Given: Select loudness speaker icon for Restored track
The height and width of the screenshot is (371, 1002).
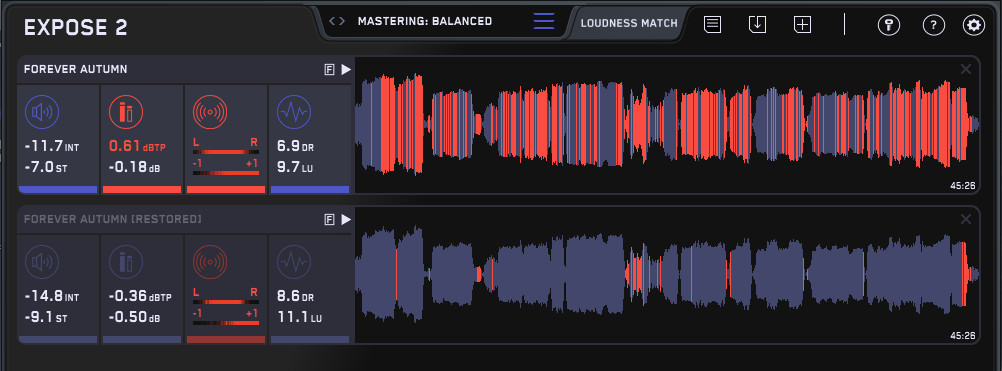Looking at the screenshot, I should 42,262.
